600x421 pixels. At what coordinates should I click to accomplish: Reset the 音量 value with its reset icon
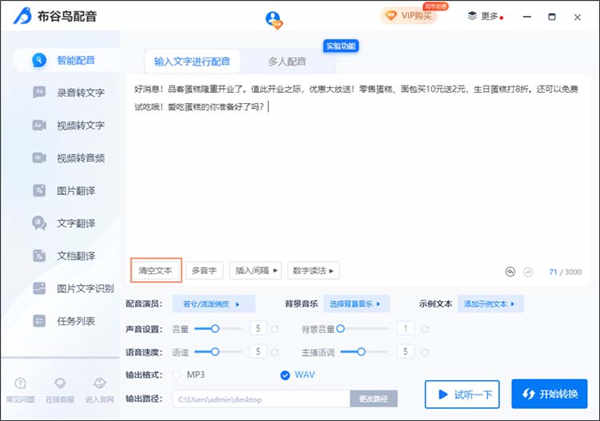click(274, 329)
